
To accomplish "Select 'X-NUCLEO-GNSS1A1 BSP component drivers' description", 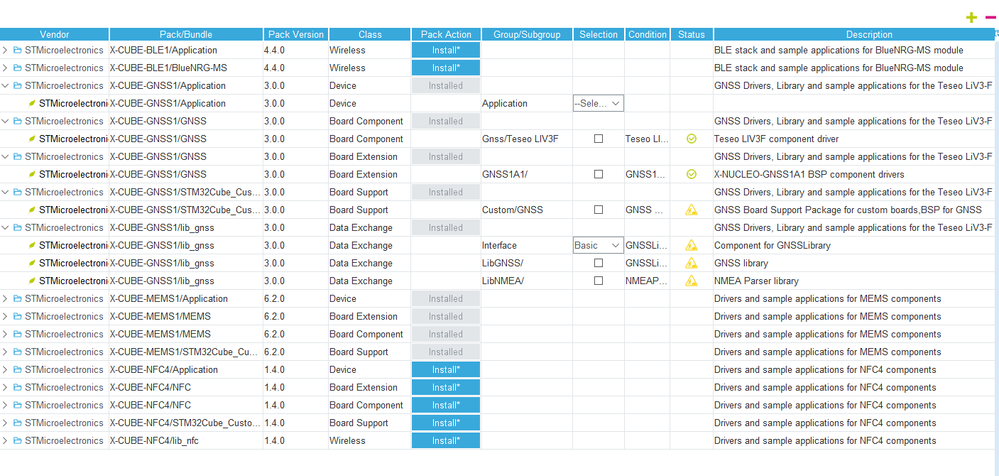I will coord(809,175).
